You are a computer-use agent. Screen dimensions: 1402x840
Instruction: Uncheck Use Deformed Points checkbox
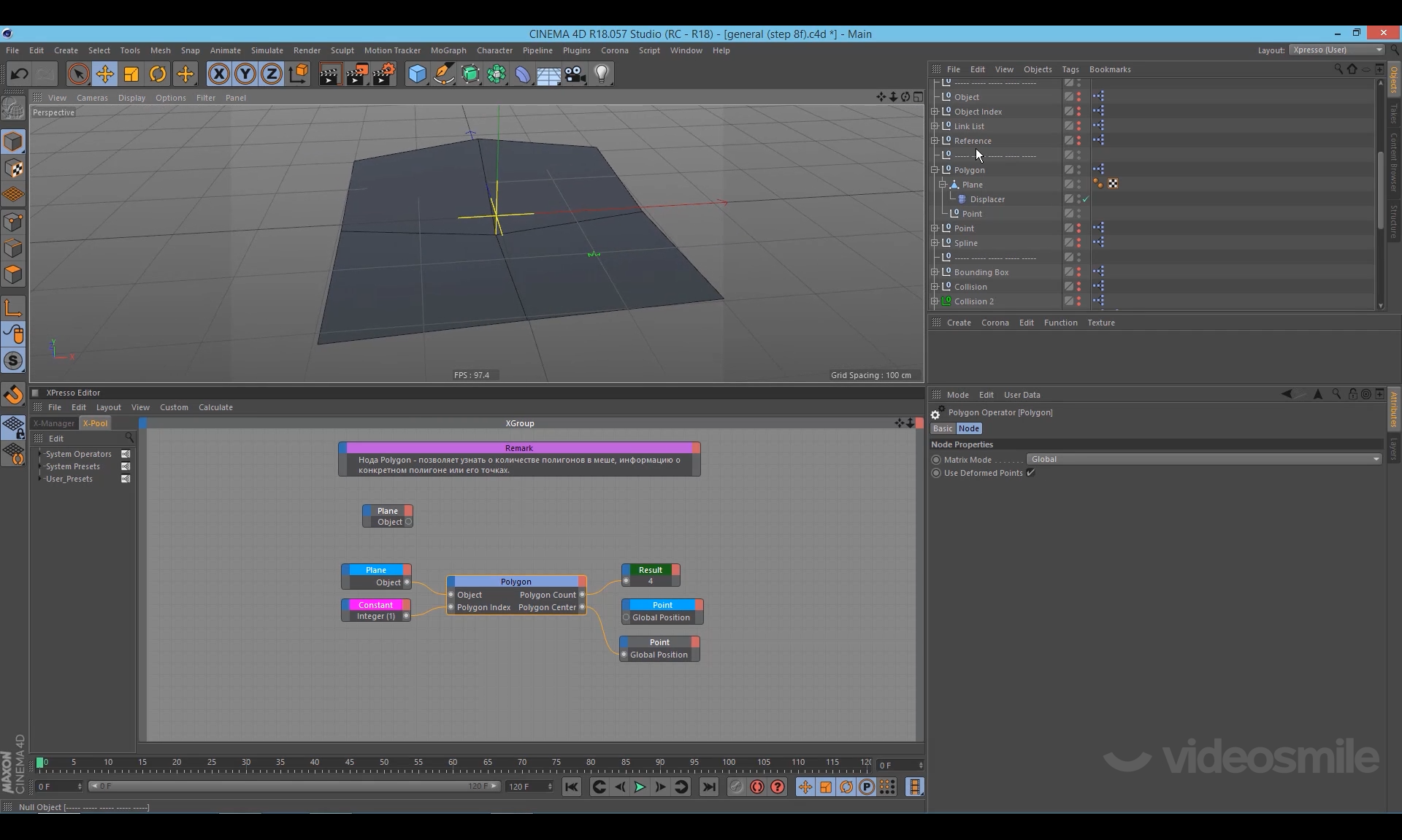pyautogui.click(x=1030, y=473)
